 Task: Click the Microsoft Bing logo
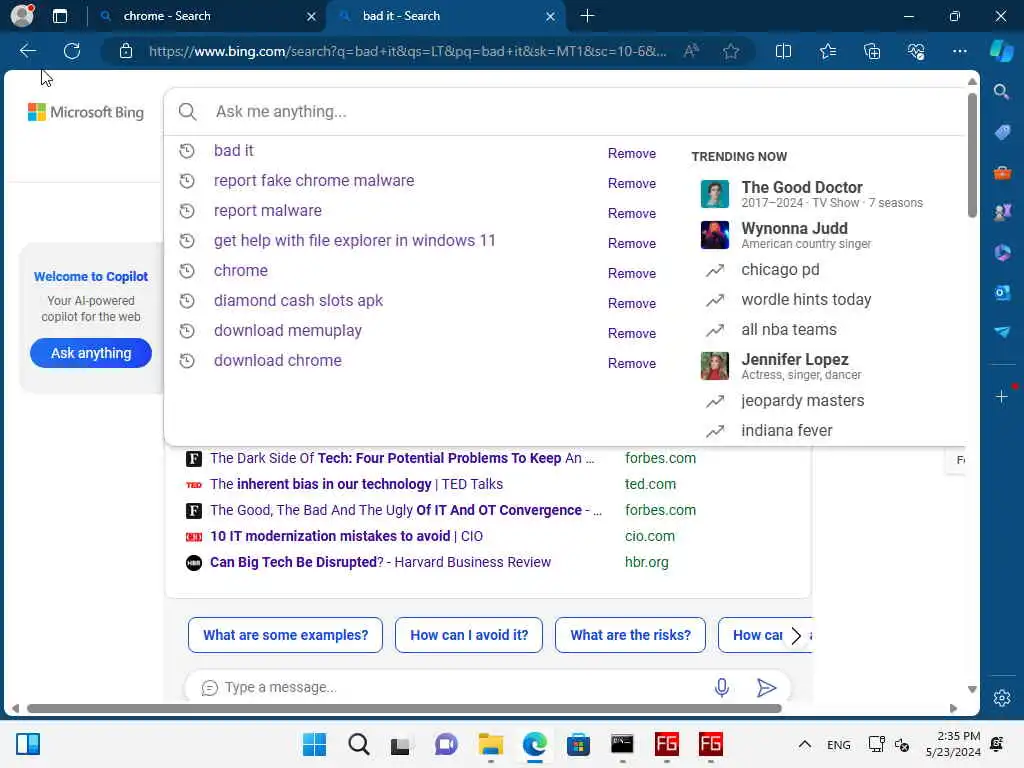coord(86,112)
